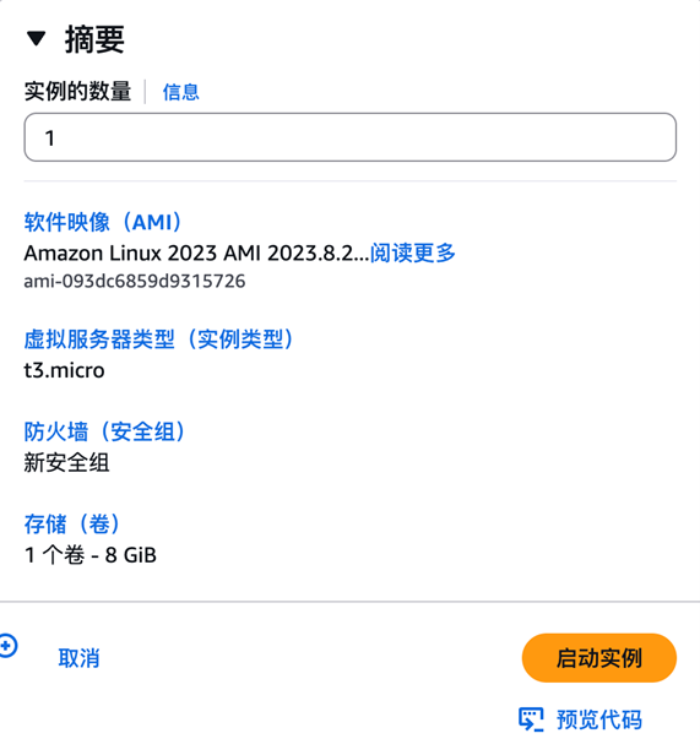
Task: Select the ami-093dc6859d9315726 ID text
Action: [134, 281]
